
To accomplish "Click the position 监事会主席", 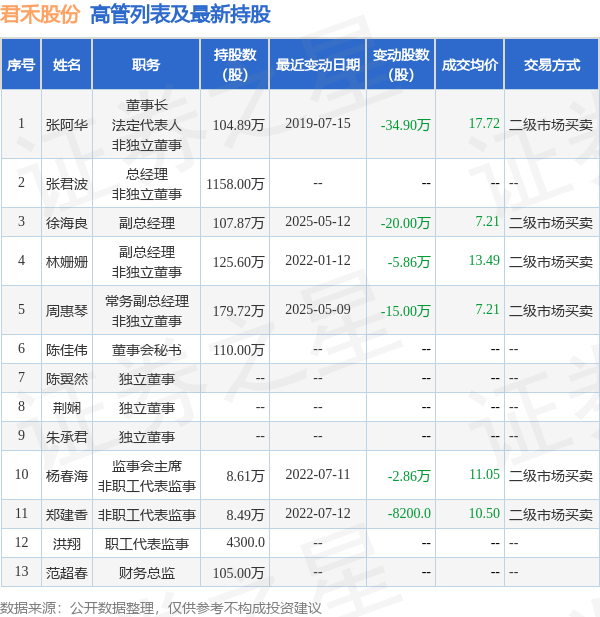I will (x=146, y=466).
